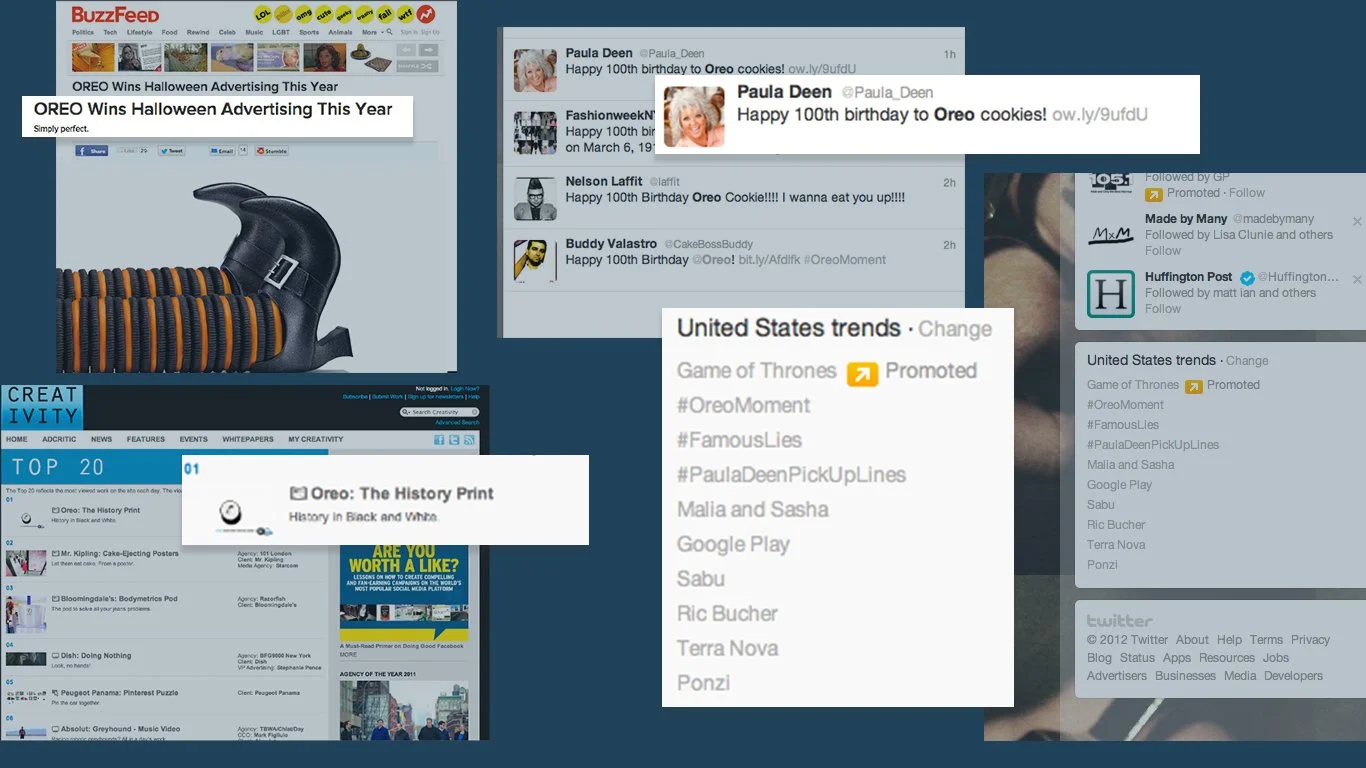Open #OreoMoment in the Twitter sidebar trends

click(x=1126, y=405)
